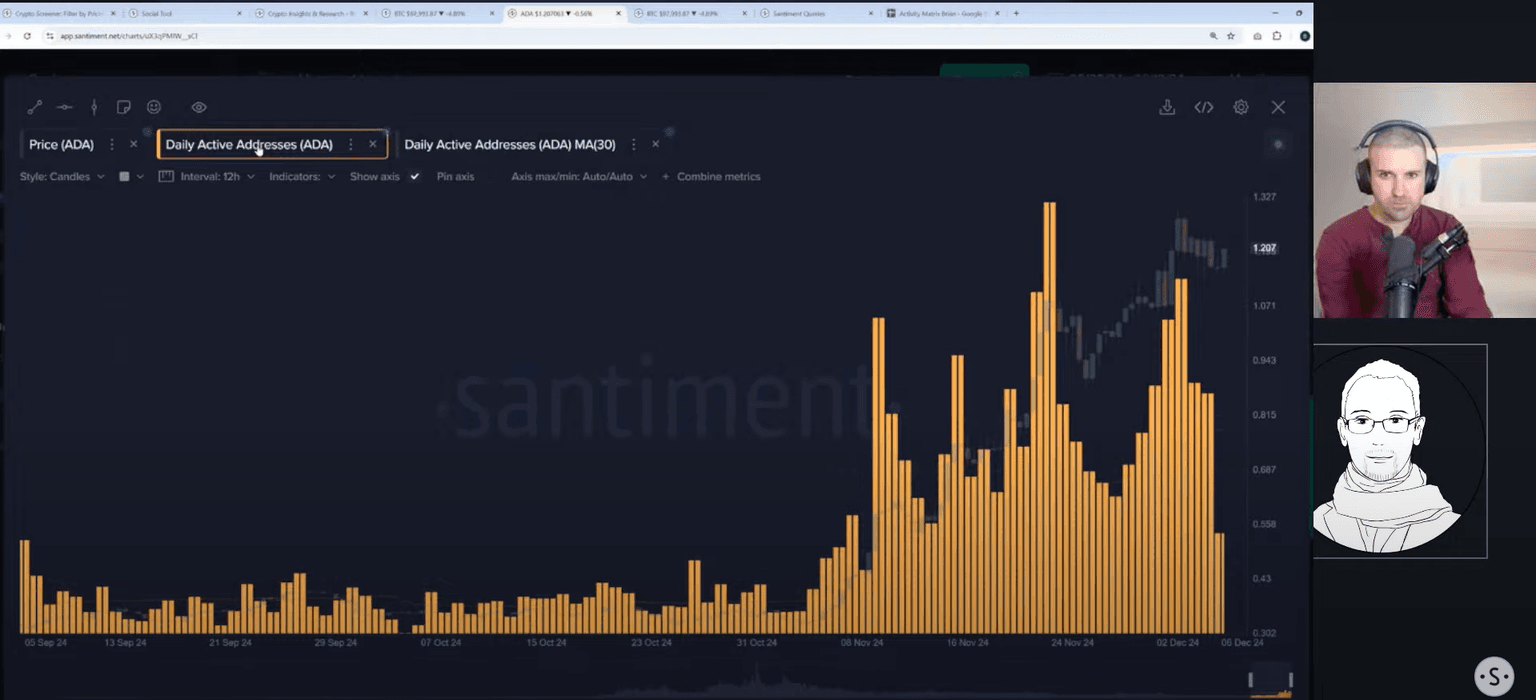The height and width of the screenshot is (700, 1536).
Task: Open chart settings gear
Action: point(1240,107)
